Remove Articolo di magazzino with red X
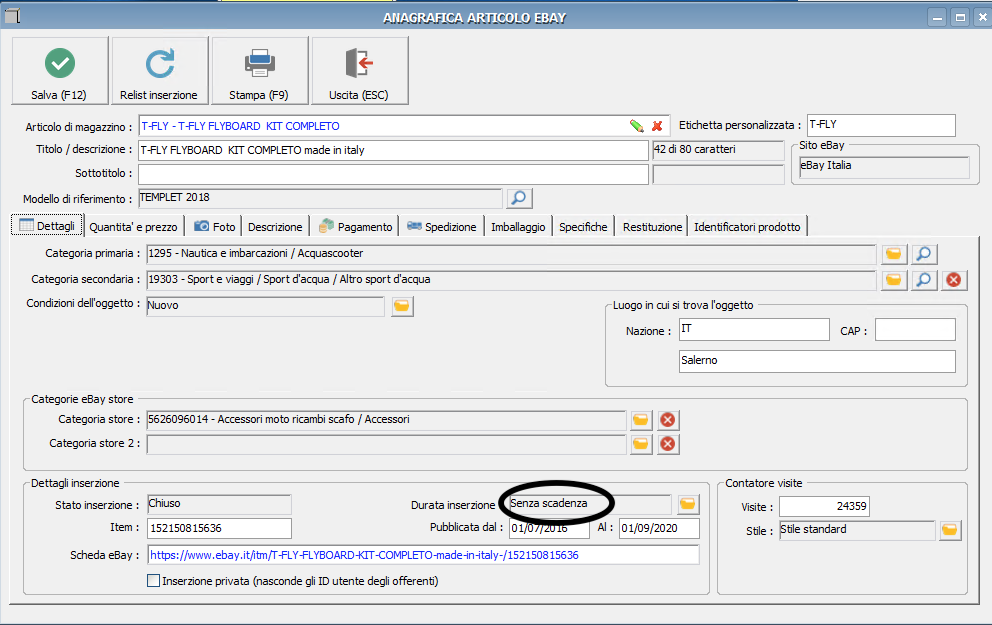The width and height of the screenshot is (992, 625). click(x=657, y=126)
